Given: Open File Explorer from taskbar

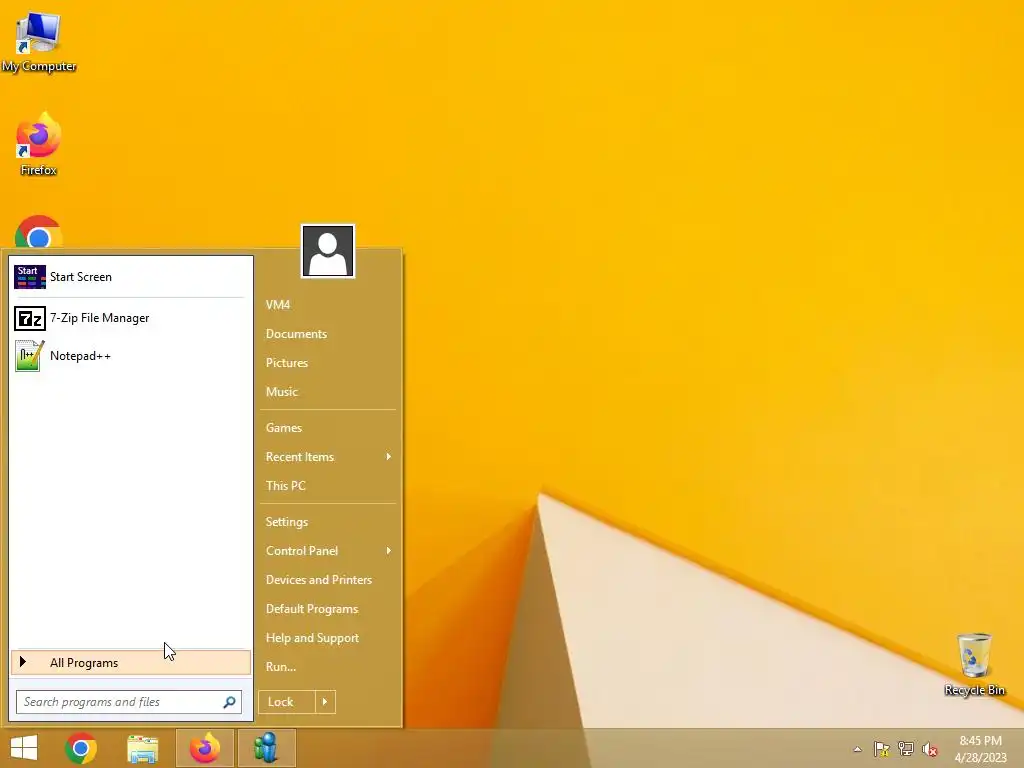Looking at the screenshot, I should (143, 748).
